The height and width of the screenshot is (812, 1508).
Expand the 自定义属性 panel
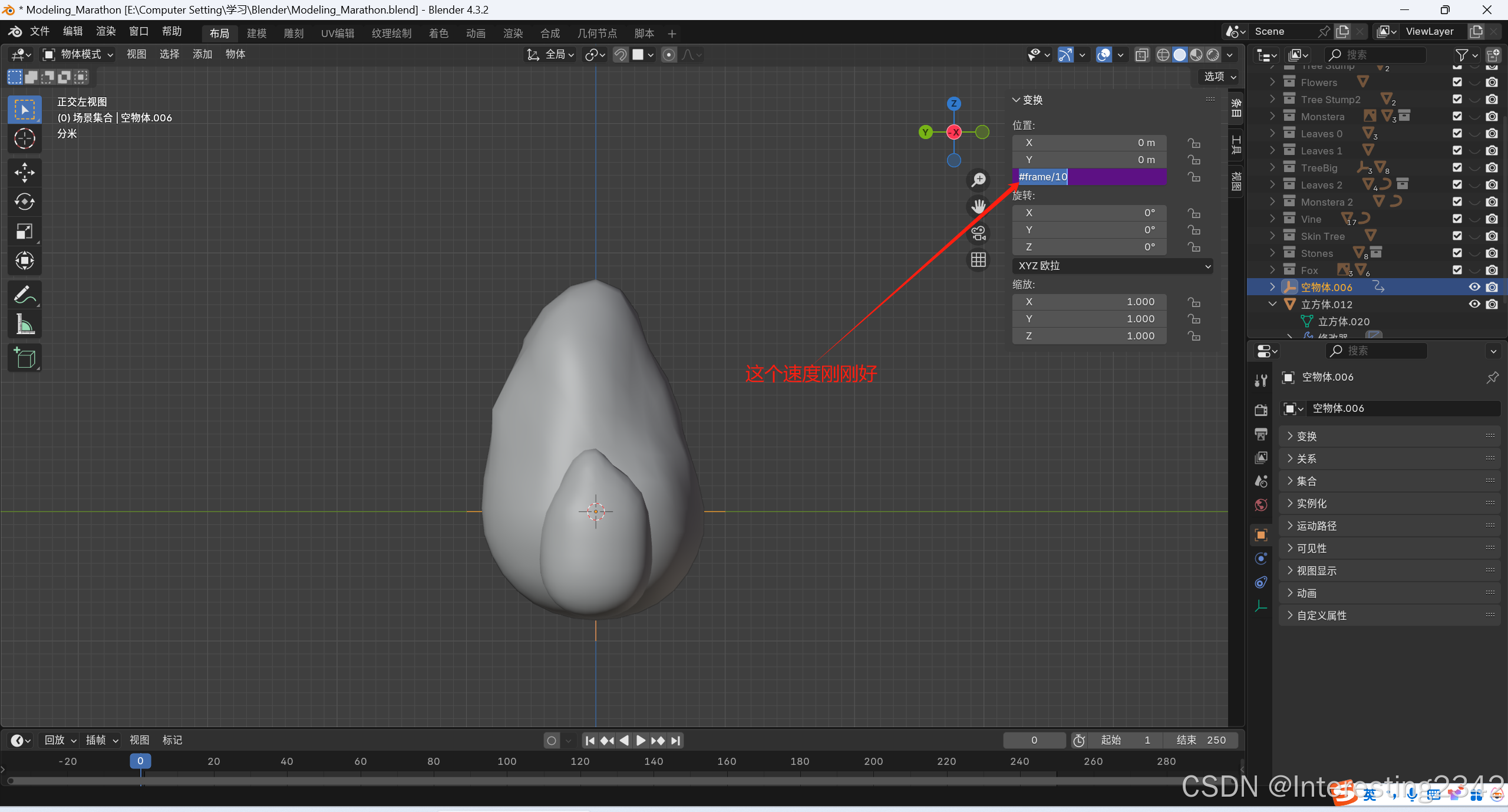click(1321, 615)
